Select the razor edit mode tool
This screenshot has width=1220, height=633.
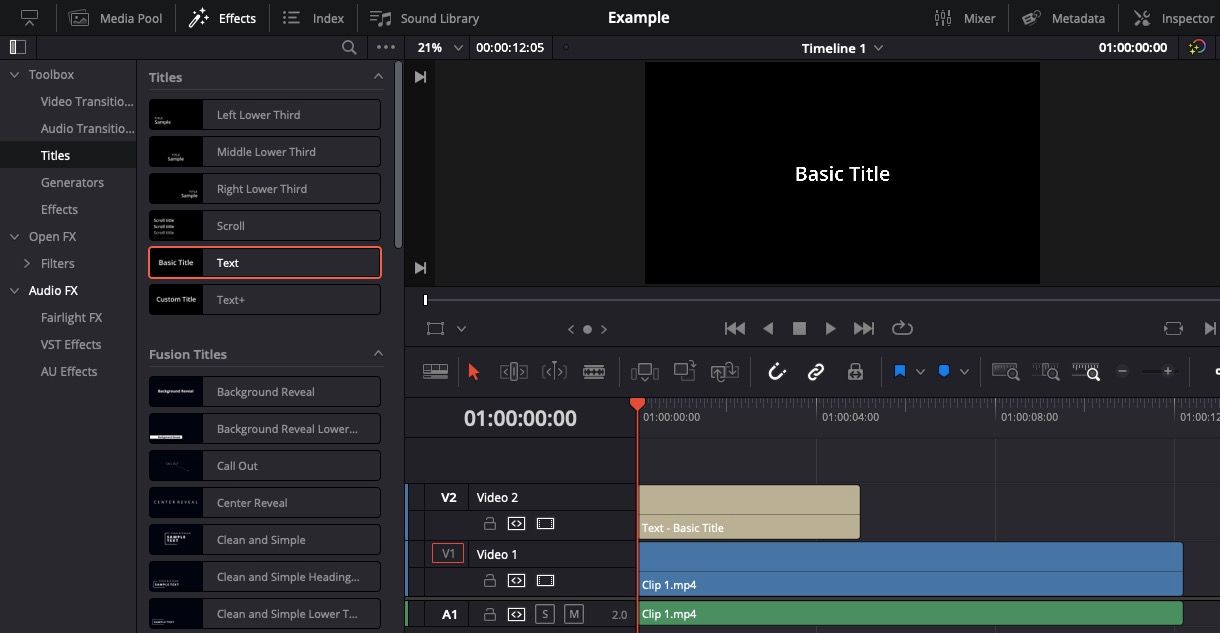594,371
